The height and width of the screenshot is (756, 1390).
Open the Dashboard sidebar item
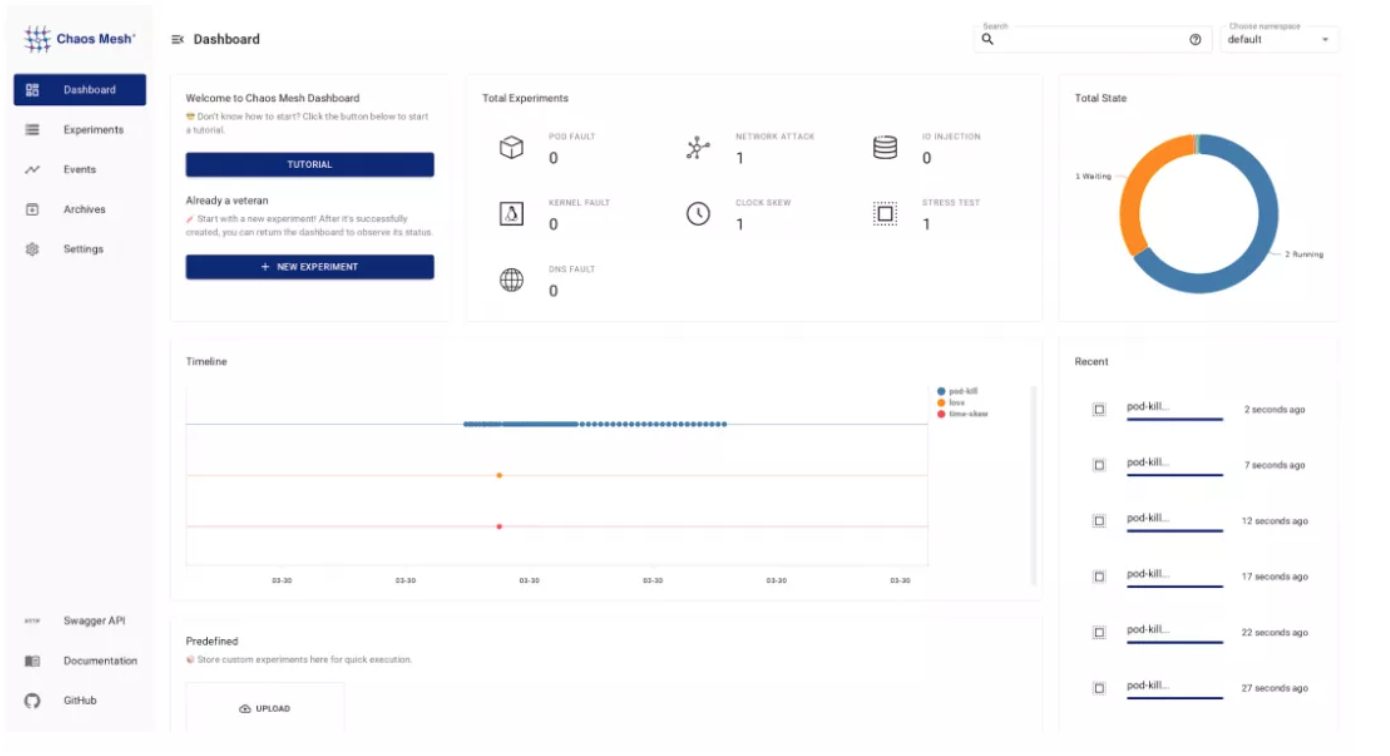point(80,90)
